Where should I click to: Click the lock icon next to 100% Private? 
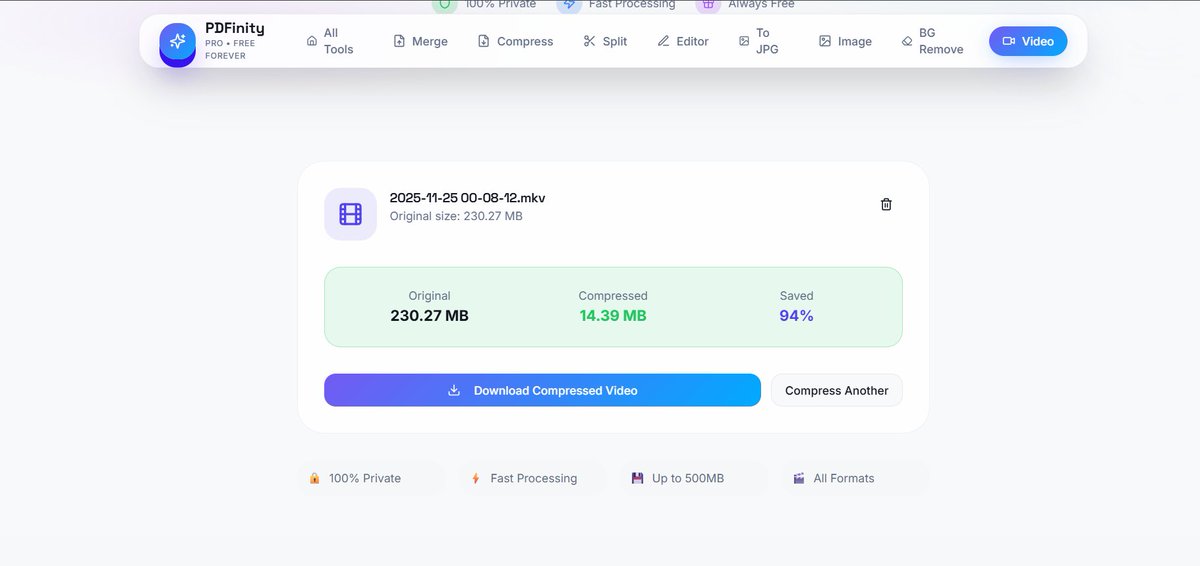(x=315, y=478)
